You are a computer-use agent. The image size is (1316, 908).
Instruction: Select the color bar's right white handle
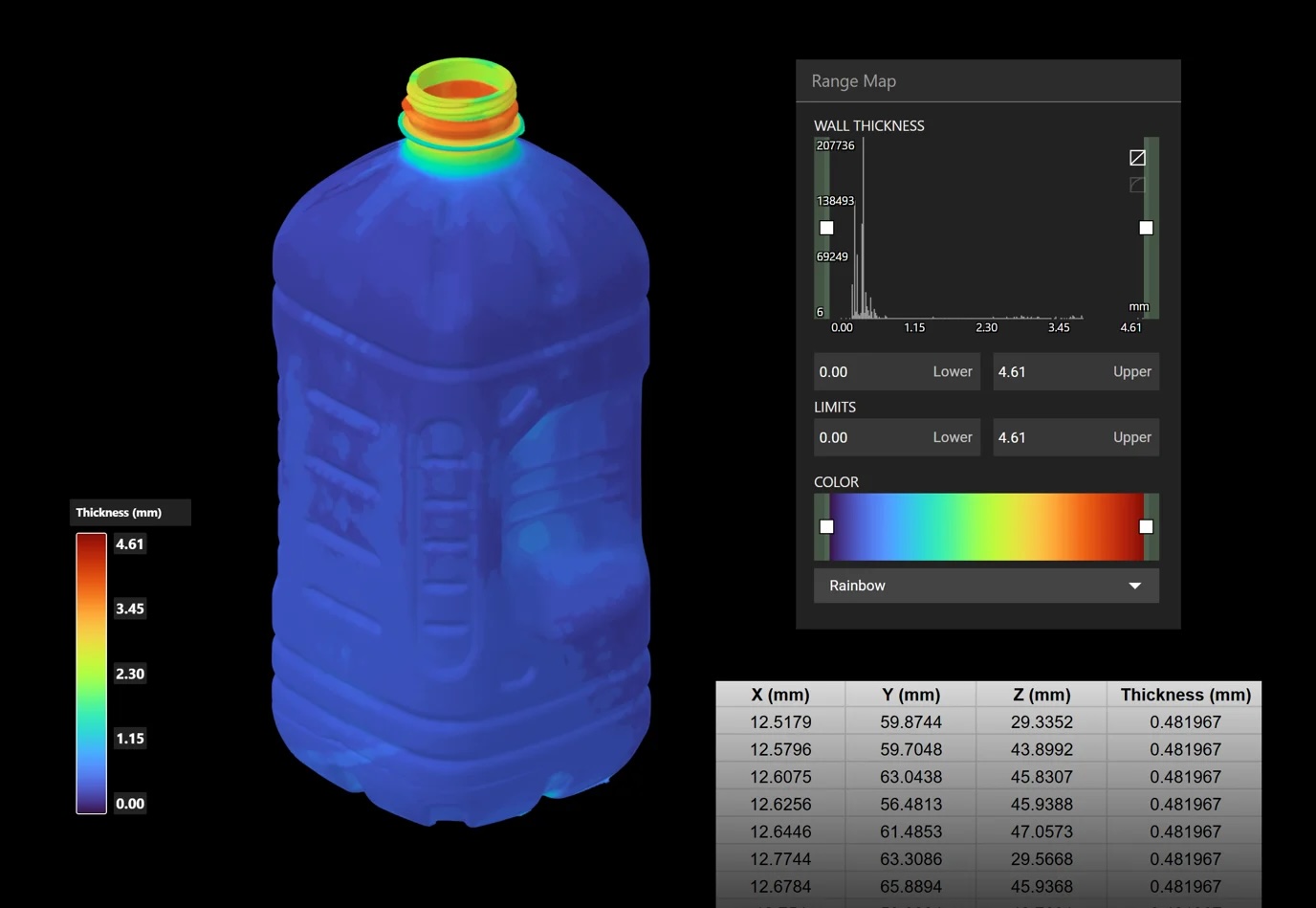(1146, 526)
